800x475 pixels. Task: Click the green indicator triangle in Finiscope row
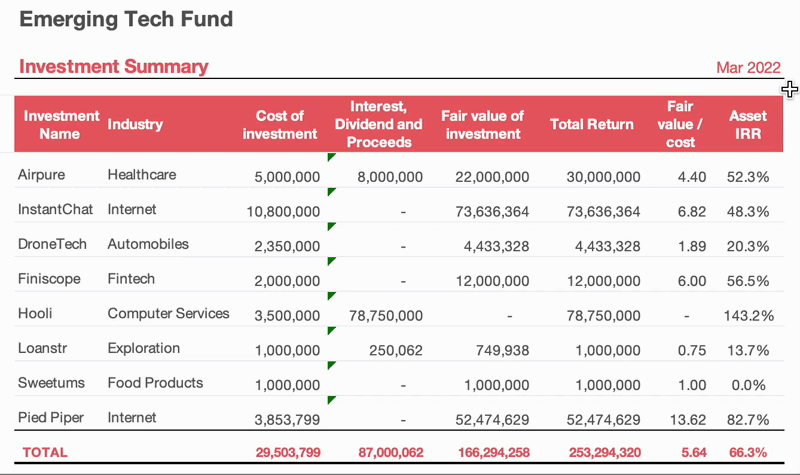331,261
